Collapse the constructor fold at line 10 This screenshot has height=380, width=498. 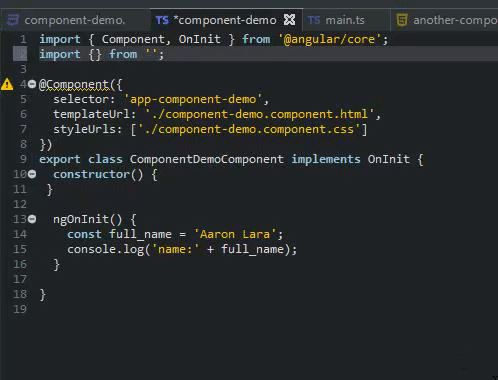pyautogui.click(x=32, y=174)
